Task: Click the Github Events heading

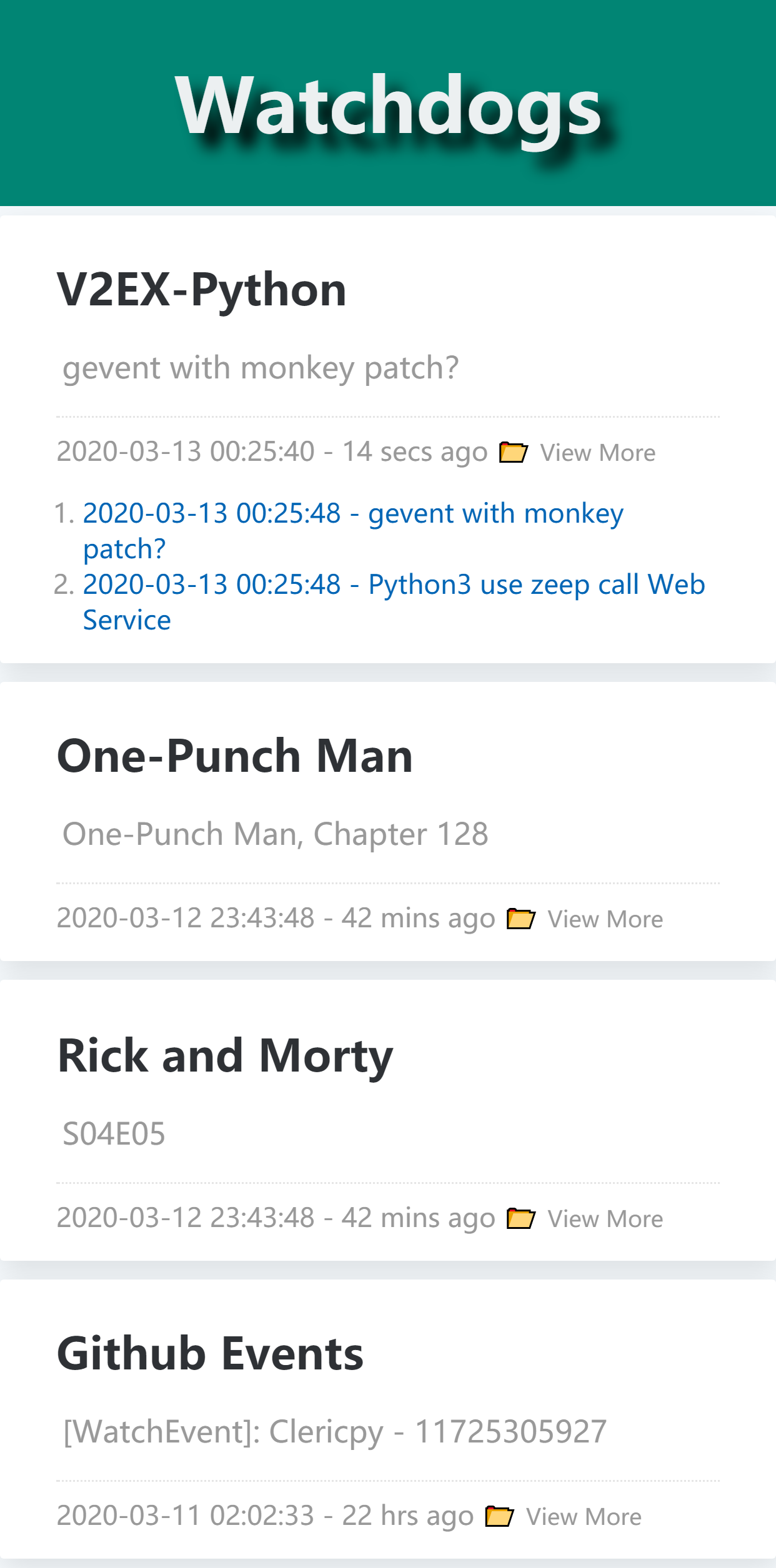Action: 210,1354
